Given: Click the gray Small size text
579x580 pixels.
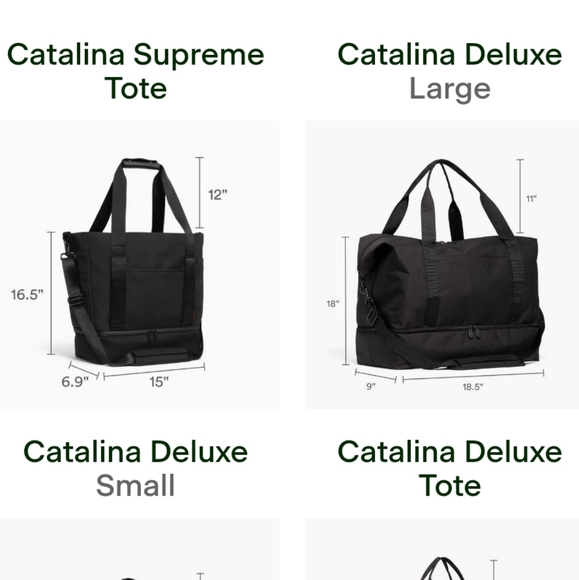Looking at the screenshot, I should [x=135, y=485].
